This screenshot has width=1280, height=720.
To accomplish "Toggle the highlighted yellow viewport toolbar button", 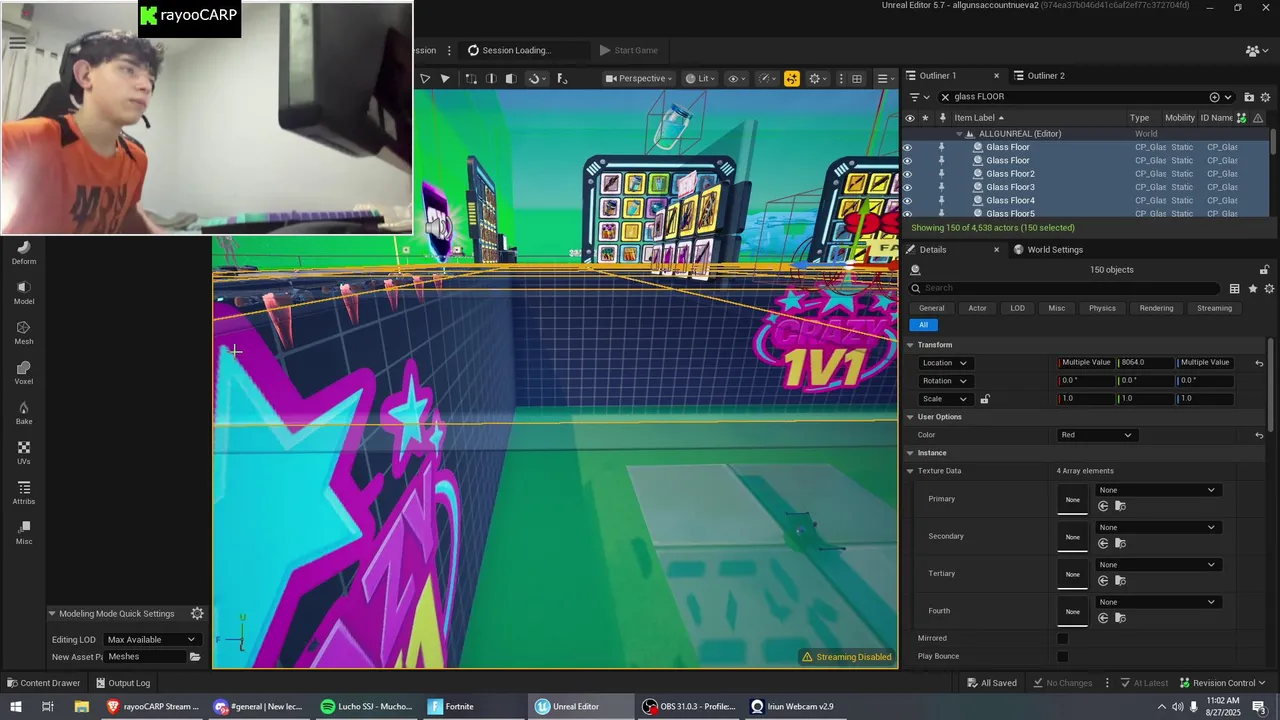I will coord(791,79).
